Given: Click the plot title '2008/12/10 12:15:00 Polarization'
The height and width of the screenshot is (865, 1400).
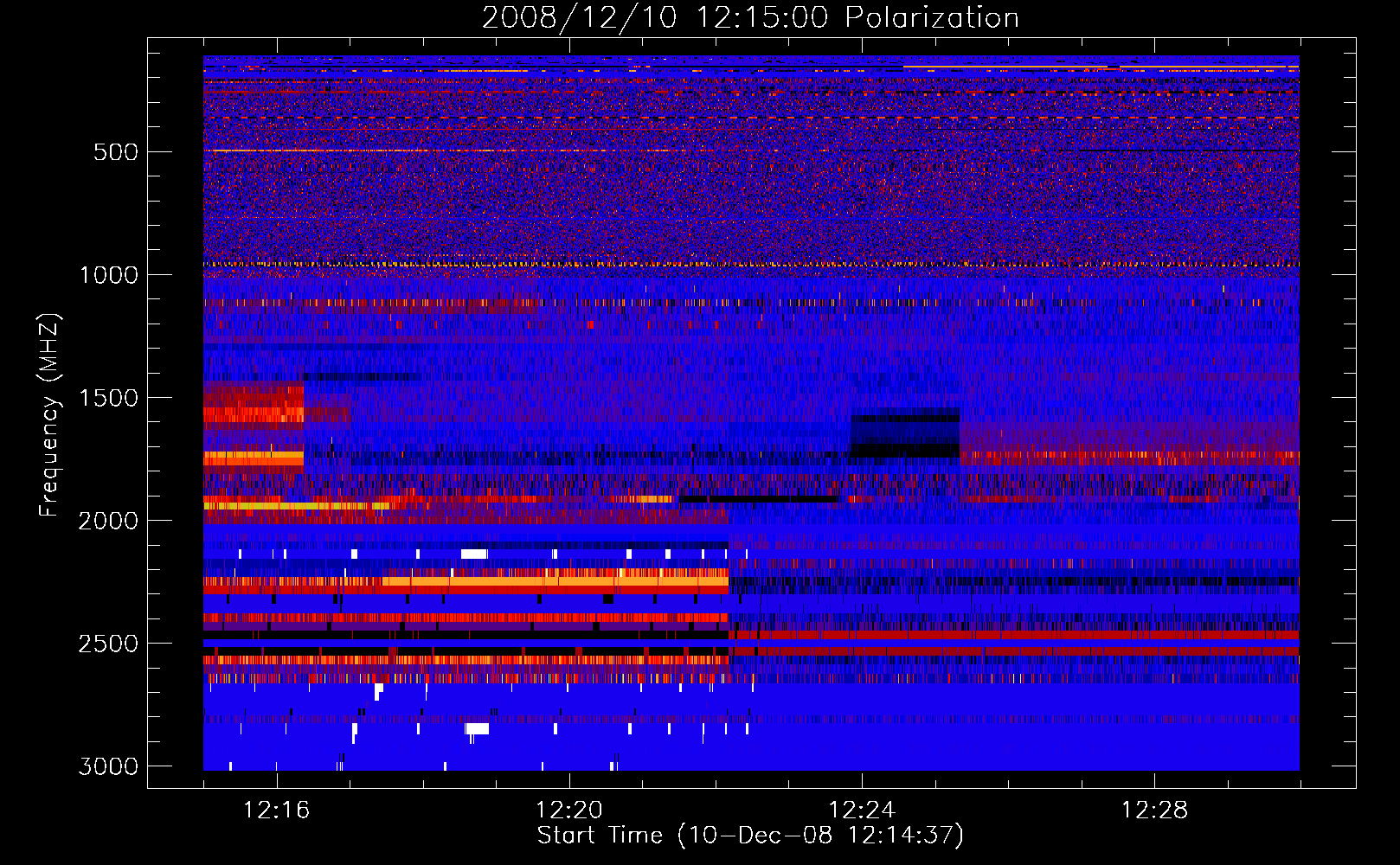Looking at the screenshot, I should coord(750,17).
